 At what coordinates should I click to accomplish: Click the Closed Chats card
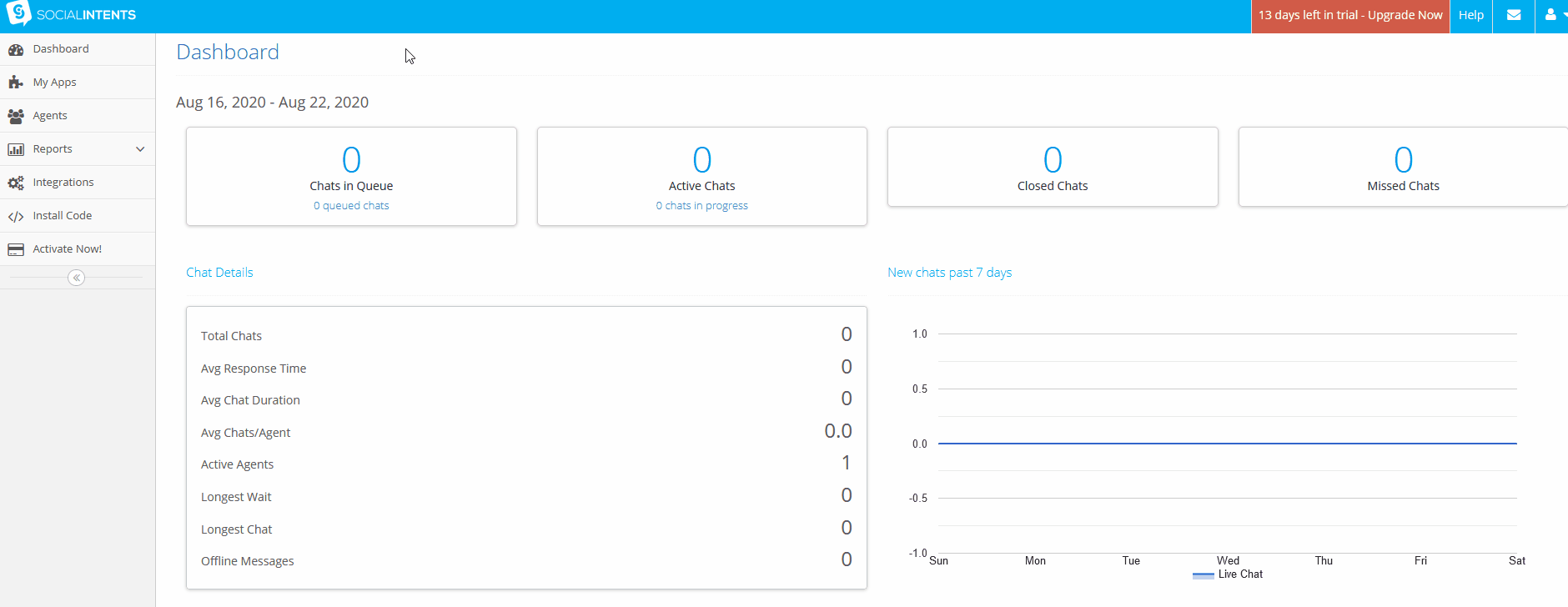click(1053, 167)
